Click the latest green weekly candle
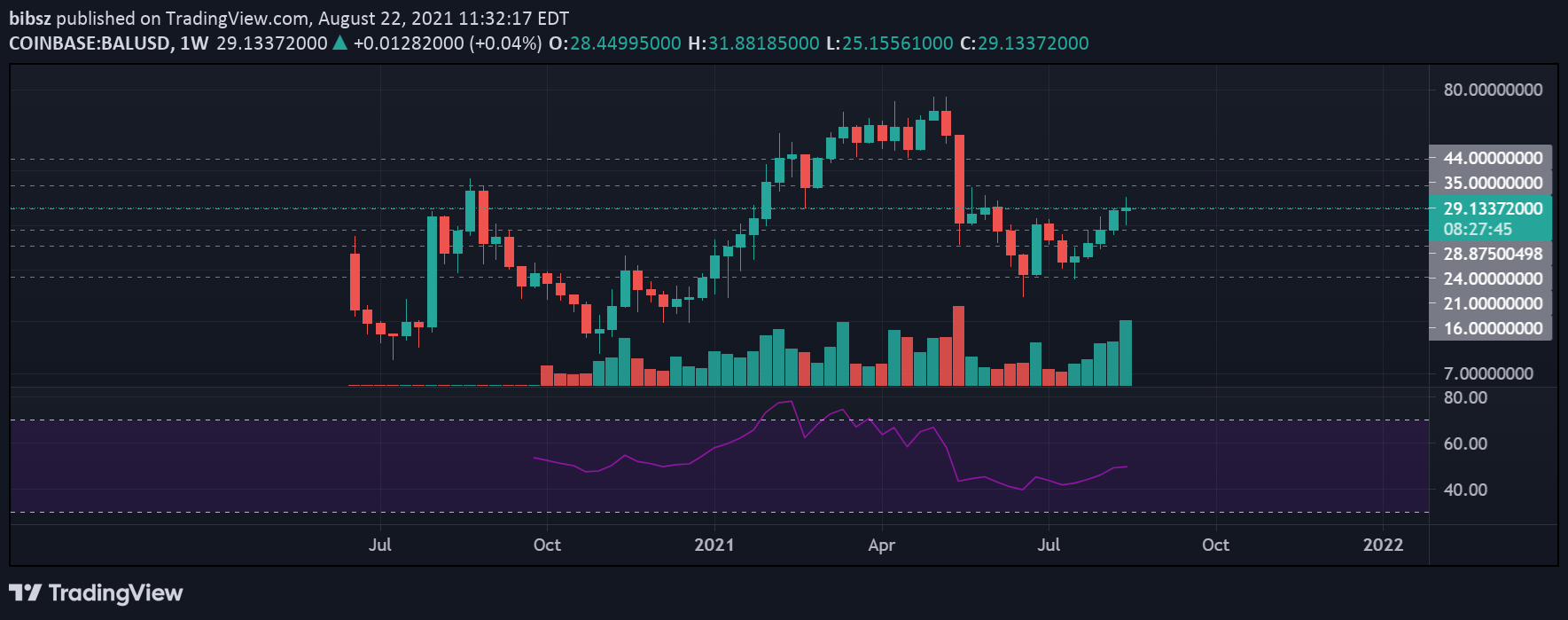 pyautogui.click(x=1126, y=208)
